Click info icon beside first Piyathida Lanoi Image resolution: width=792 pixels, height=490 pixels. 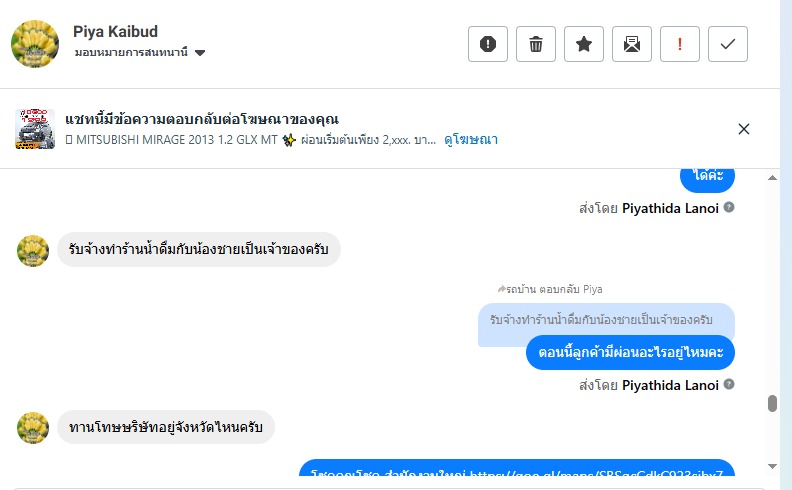click(729, 208)
